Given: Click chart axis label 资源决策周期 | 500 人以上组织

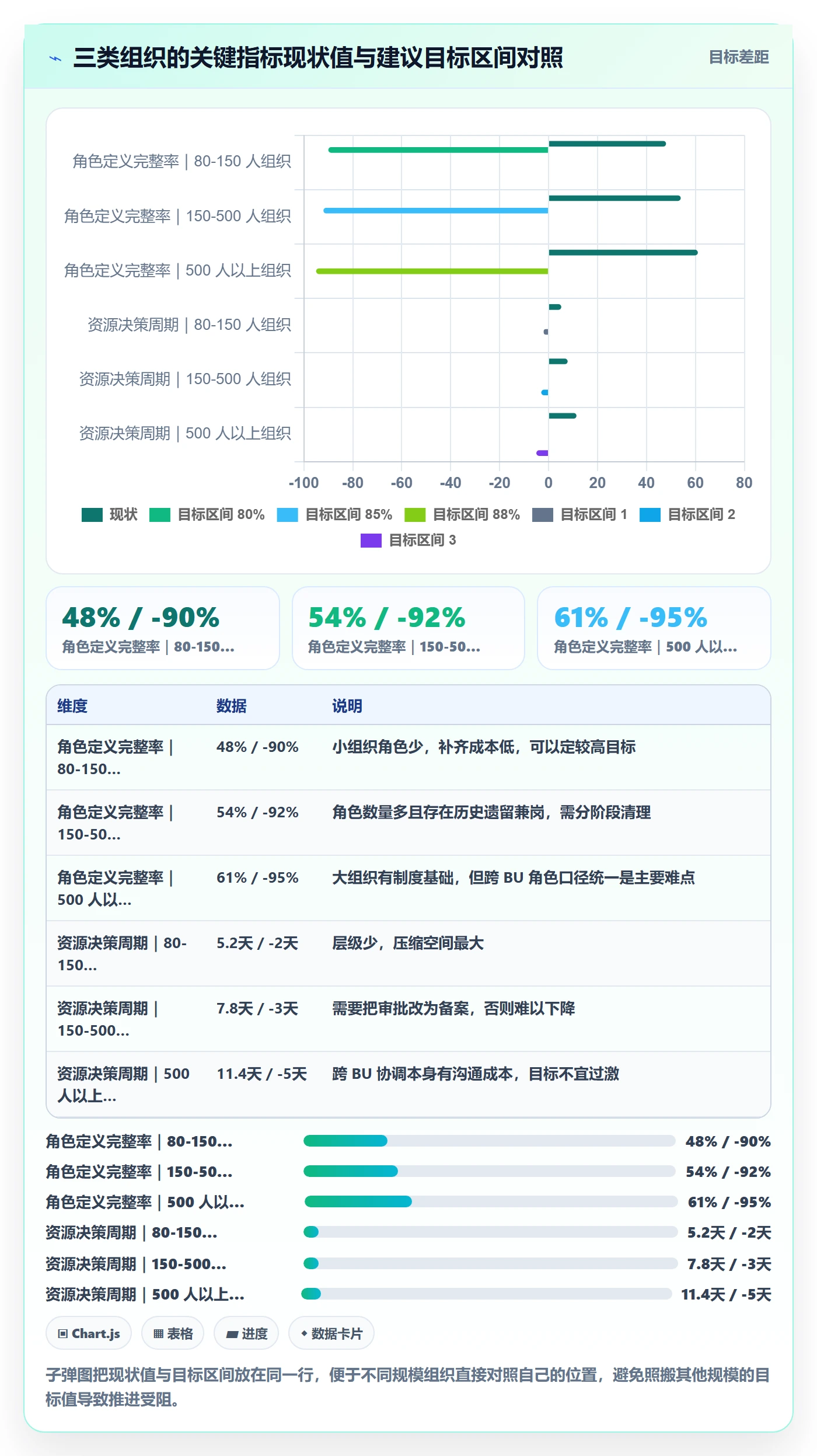Looking at the screenshot, I should pyautogui.click(x=185, y=433).
